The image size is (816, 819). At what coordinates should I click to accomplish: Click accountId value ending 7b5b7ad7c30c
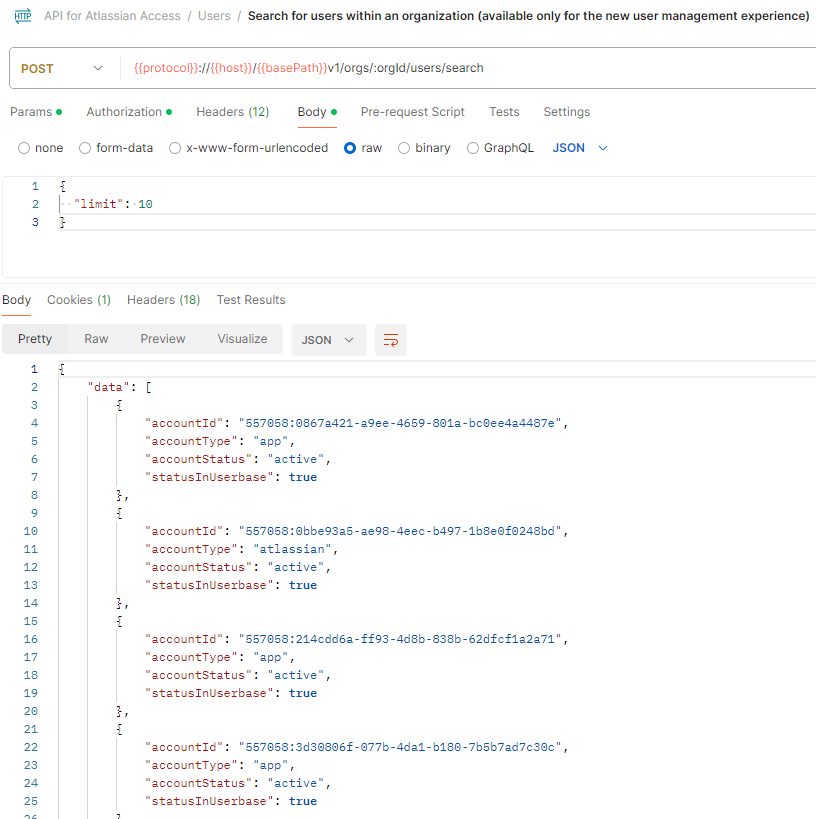coord(400,747)
